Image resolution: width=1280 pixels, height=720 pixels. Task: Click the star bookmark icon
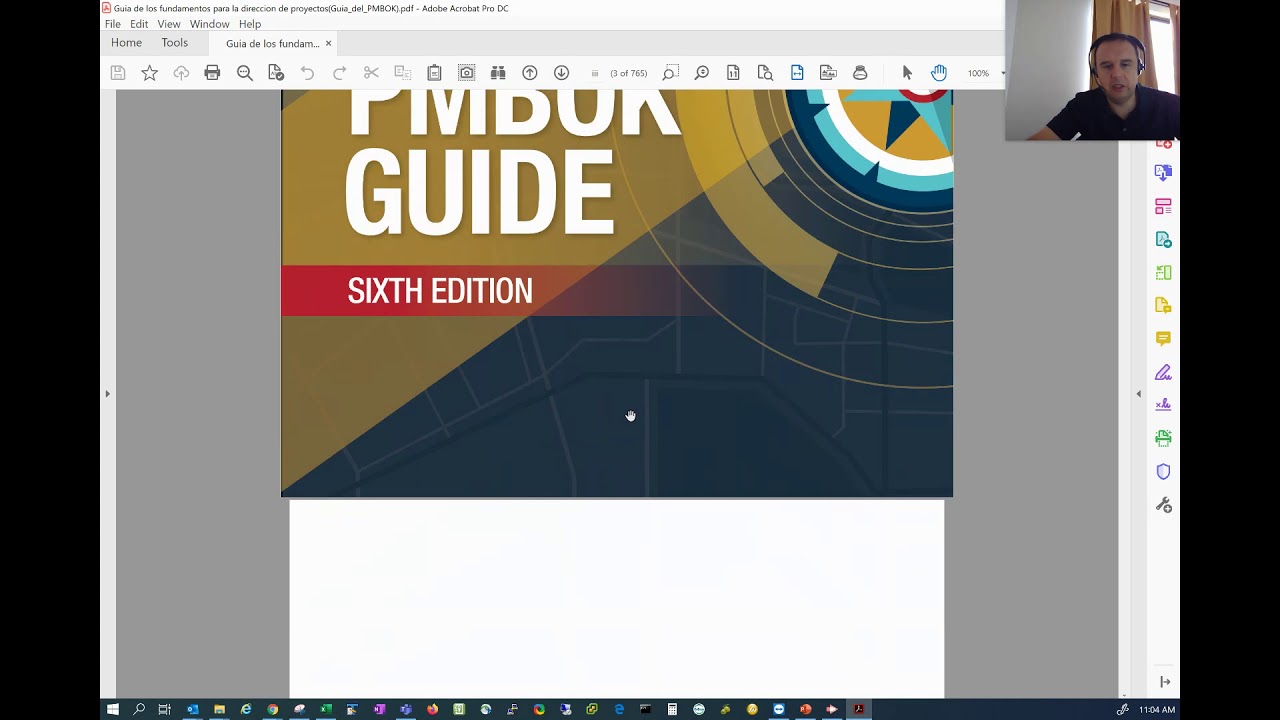pyautogui.click(x=149, y=73)
